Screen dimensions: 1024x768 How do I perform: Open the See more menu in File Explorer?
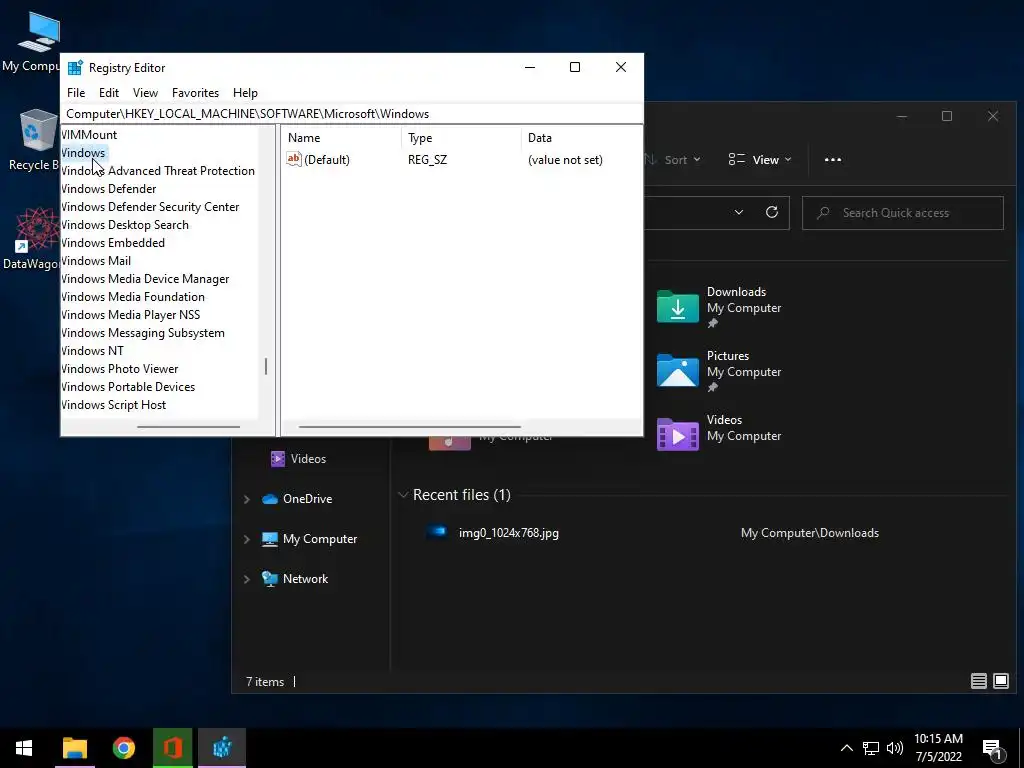point(833,160)
